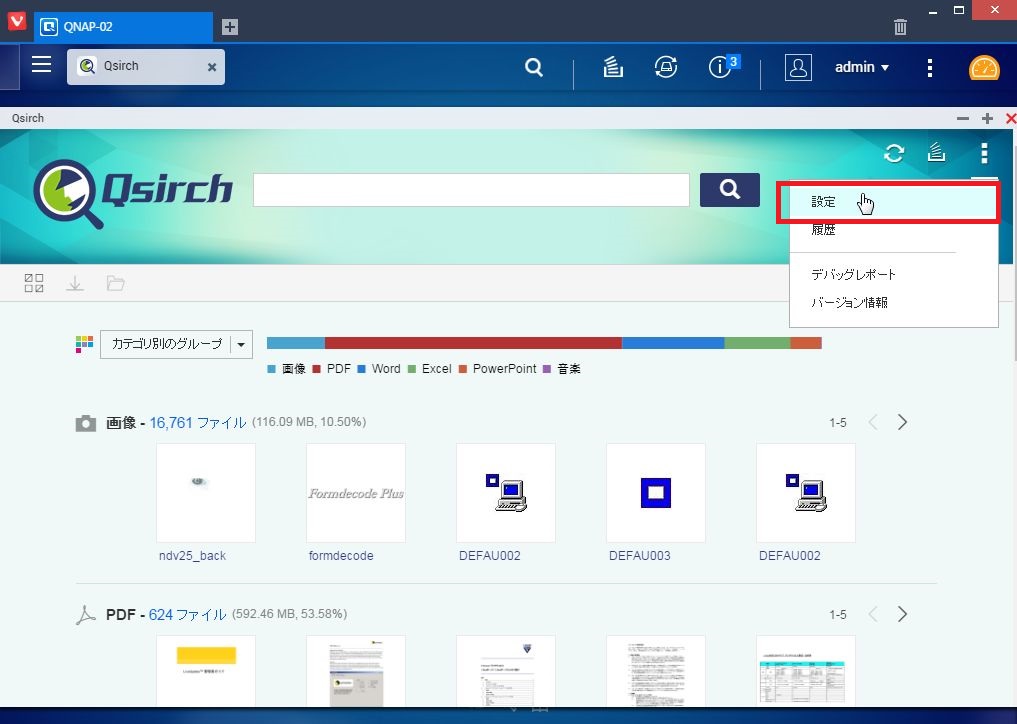Viewport: 1017px width, 724px height.
Task: Click the Qsirch logo
Action: click(133, 193)
